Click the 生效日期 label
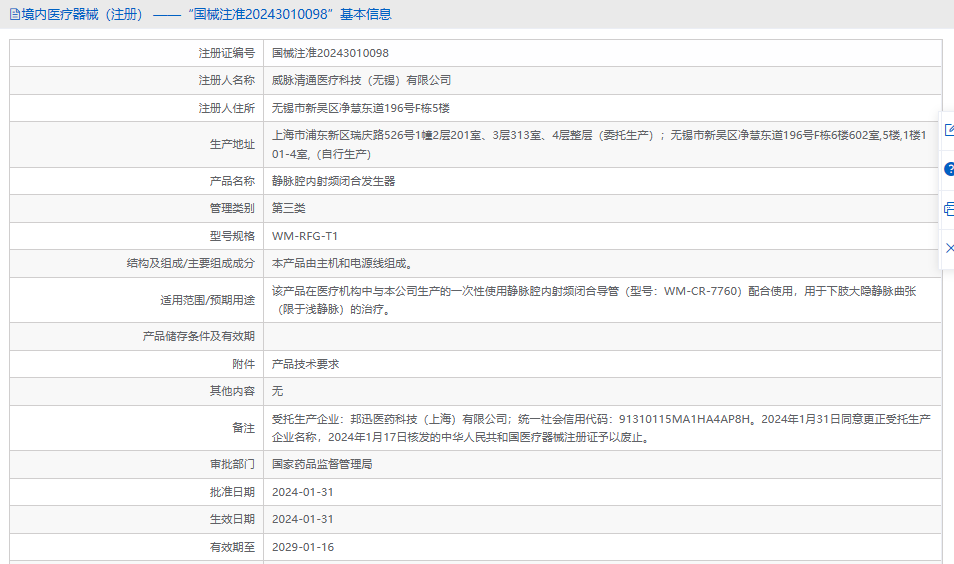The image size is (954, 564). 232,520
